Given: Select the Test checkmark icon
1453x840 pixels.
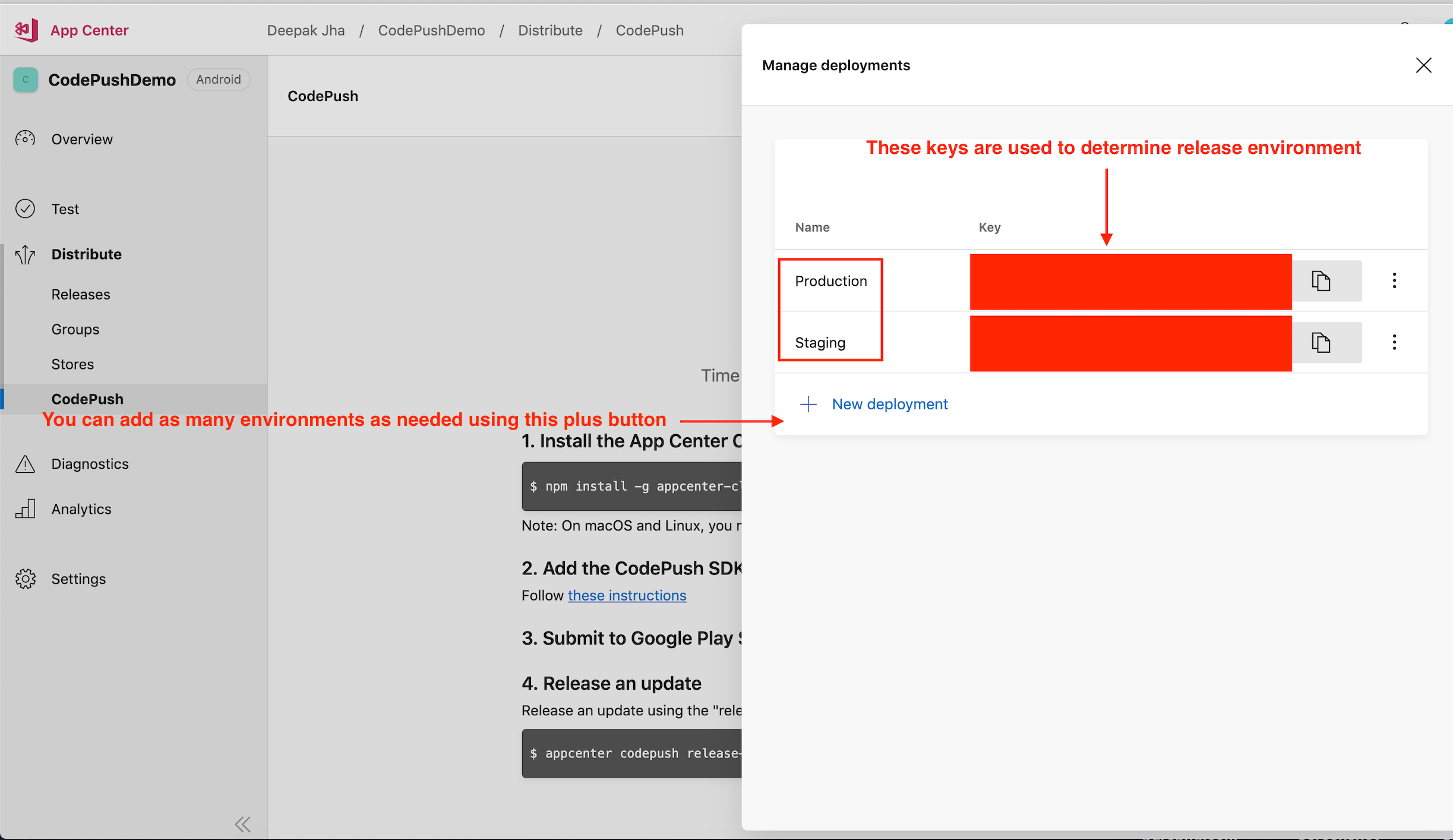Looking at the screenshot, I should (25, 209).
